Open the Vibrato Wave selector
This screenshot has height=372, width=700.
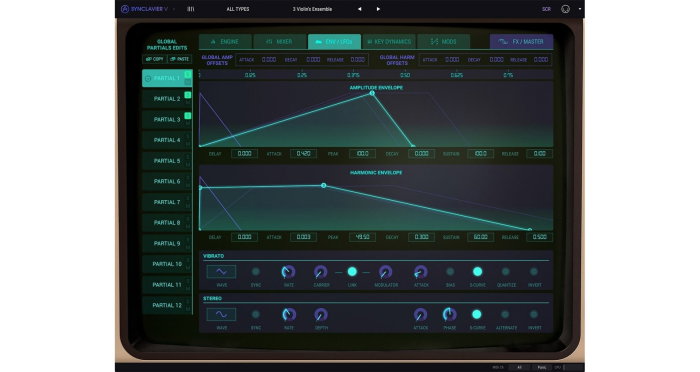click(221, 272)
